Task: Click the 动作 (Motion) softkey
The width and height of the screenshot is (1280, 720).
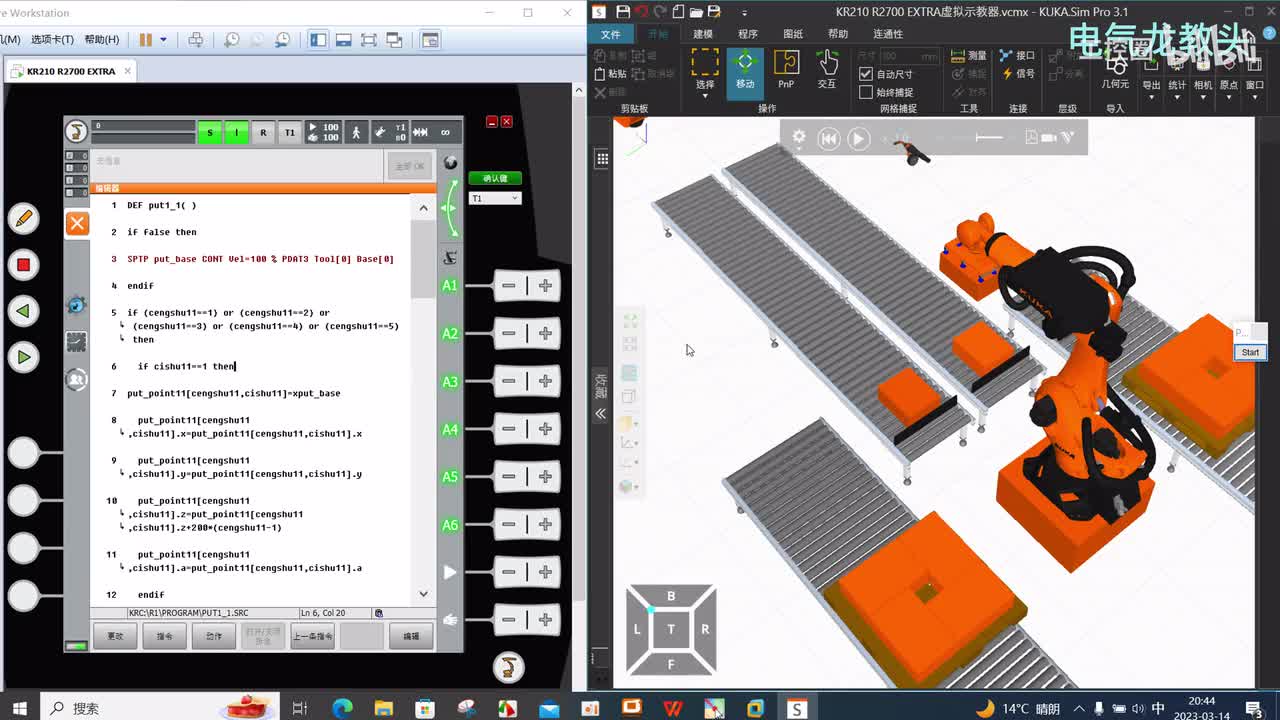Action: tap(213, 636)
